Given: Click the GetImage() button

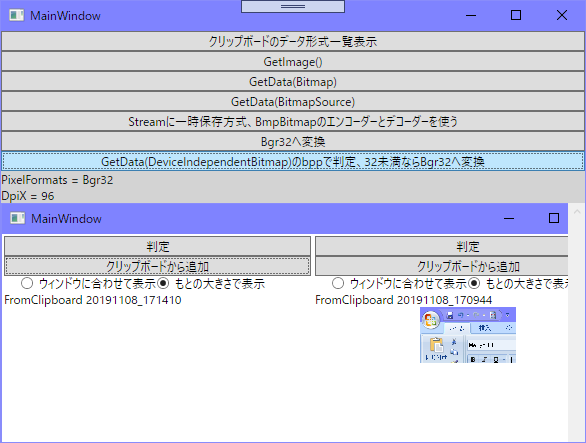Looking at the screenshot, I should tap(293, 61).
